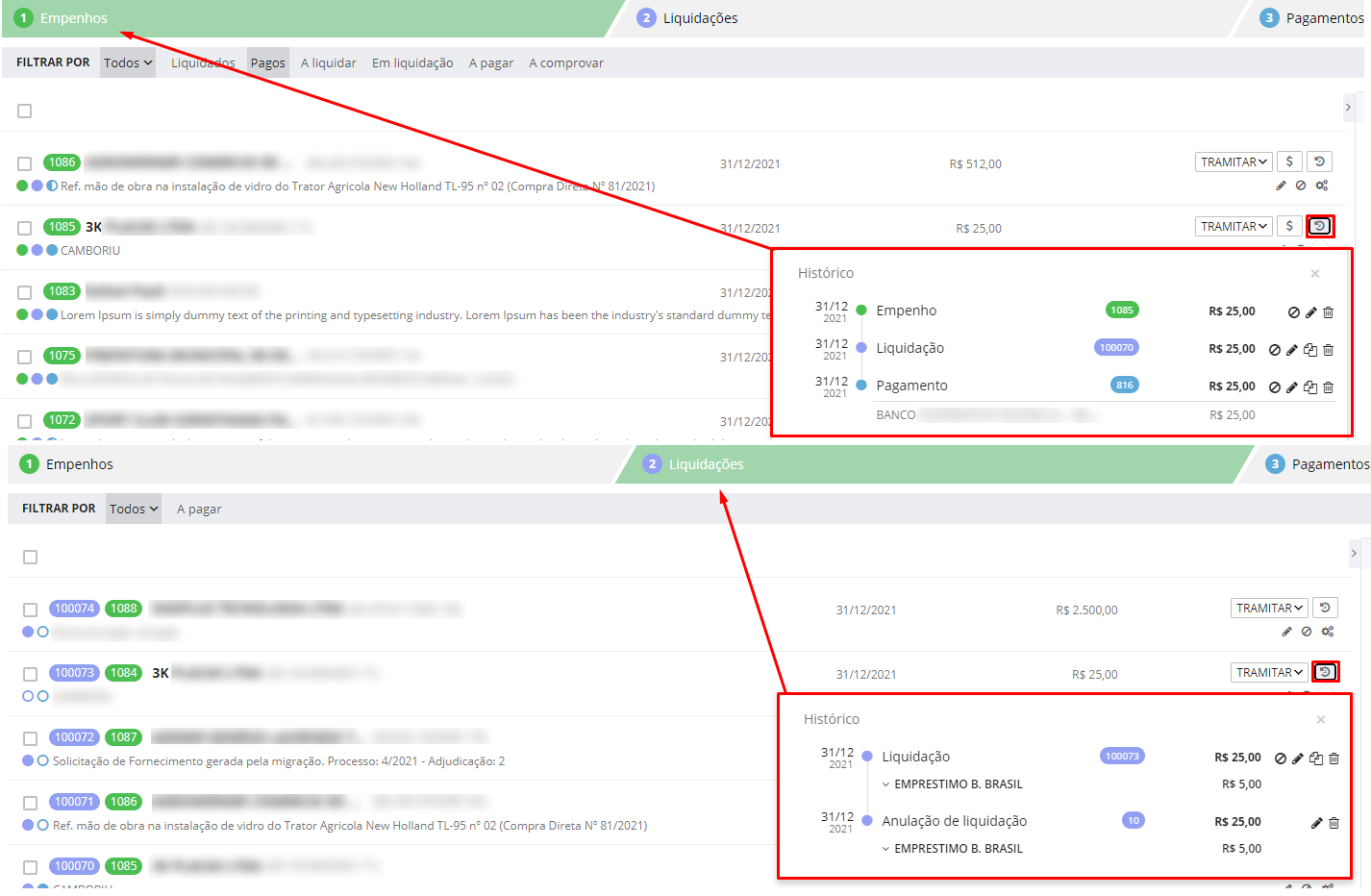This screenshot has height=896, width=1371.
Task: Filter empenhos by Em liquidação
Action: click(412, 62)
